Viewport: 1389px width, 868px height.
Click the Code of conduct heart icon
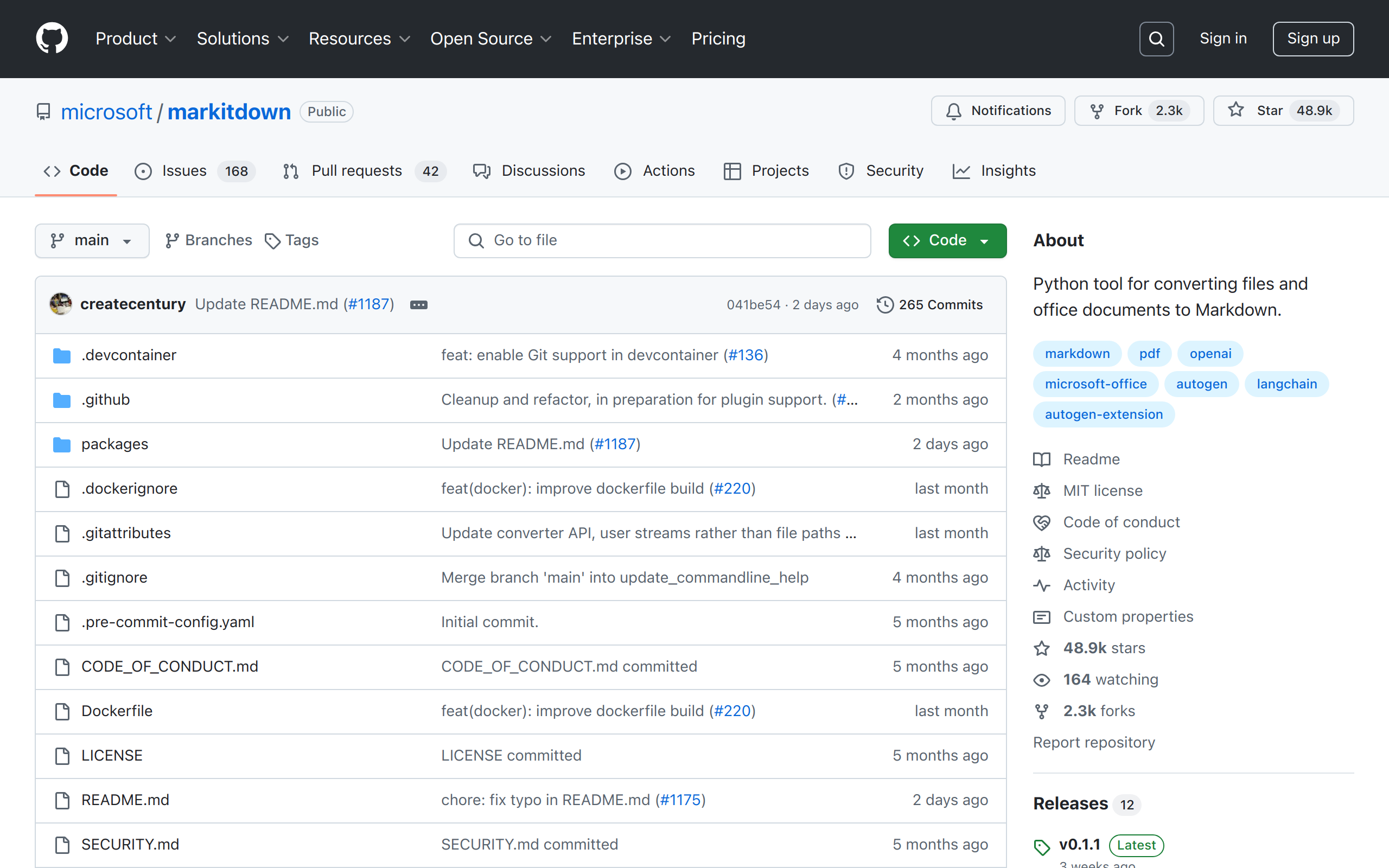point(1042,522)
